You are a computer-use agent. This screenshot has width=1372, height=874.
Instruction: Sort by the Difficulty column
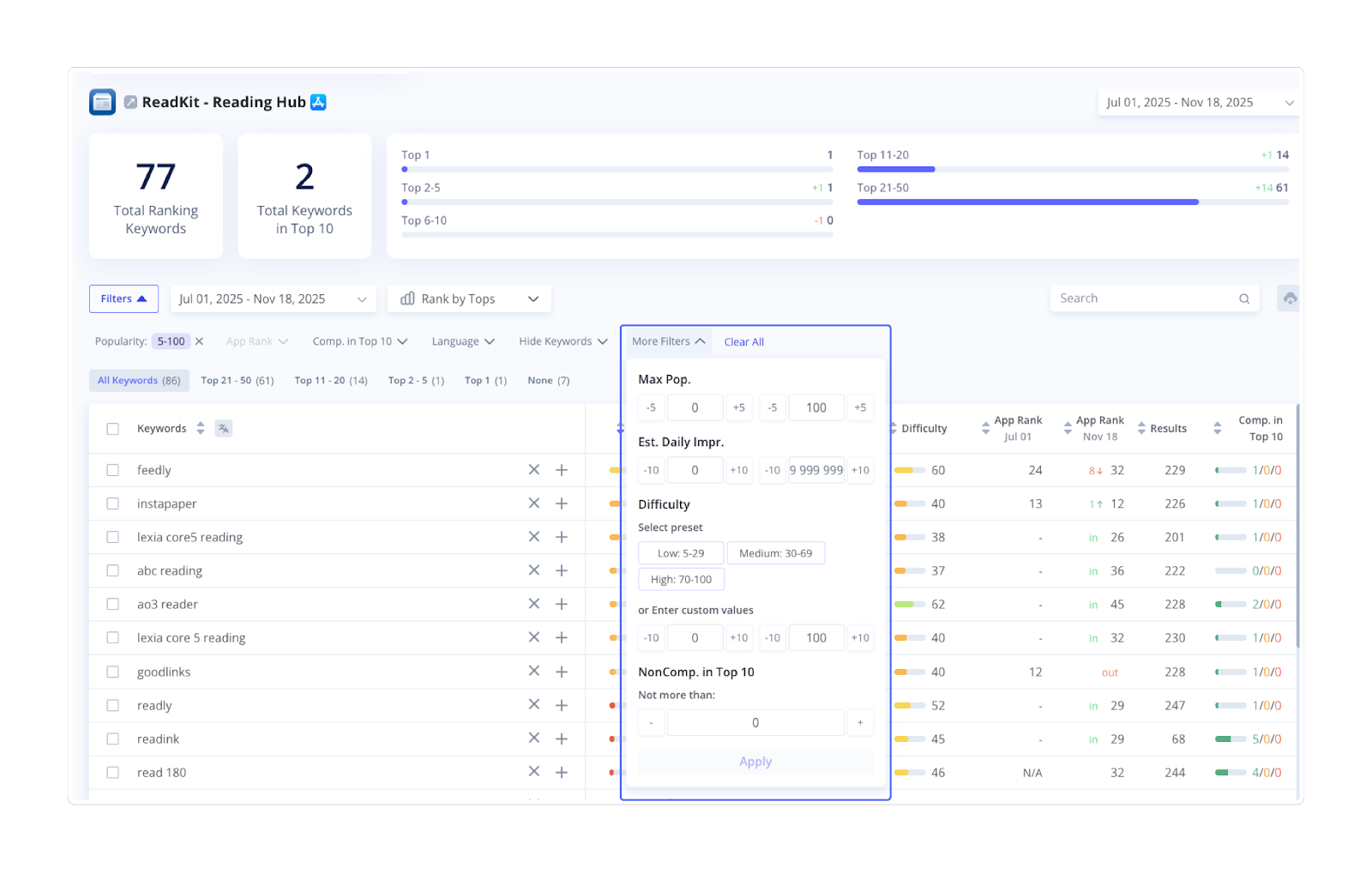click(894, 428)
